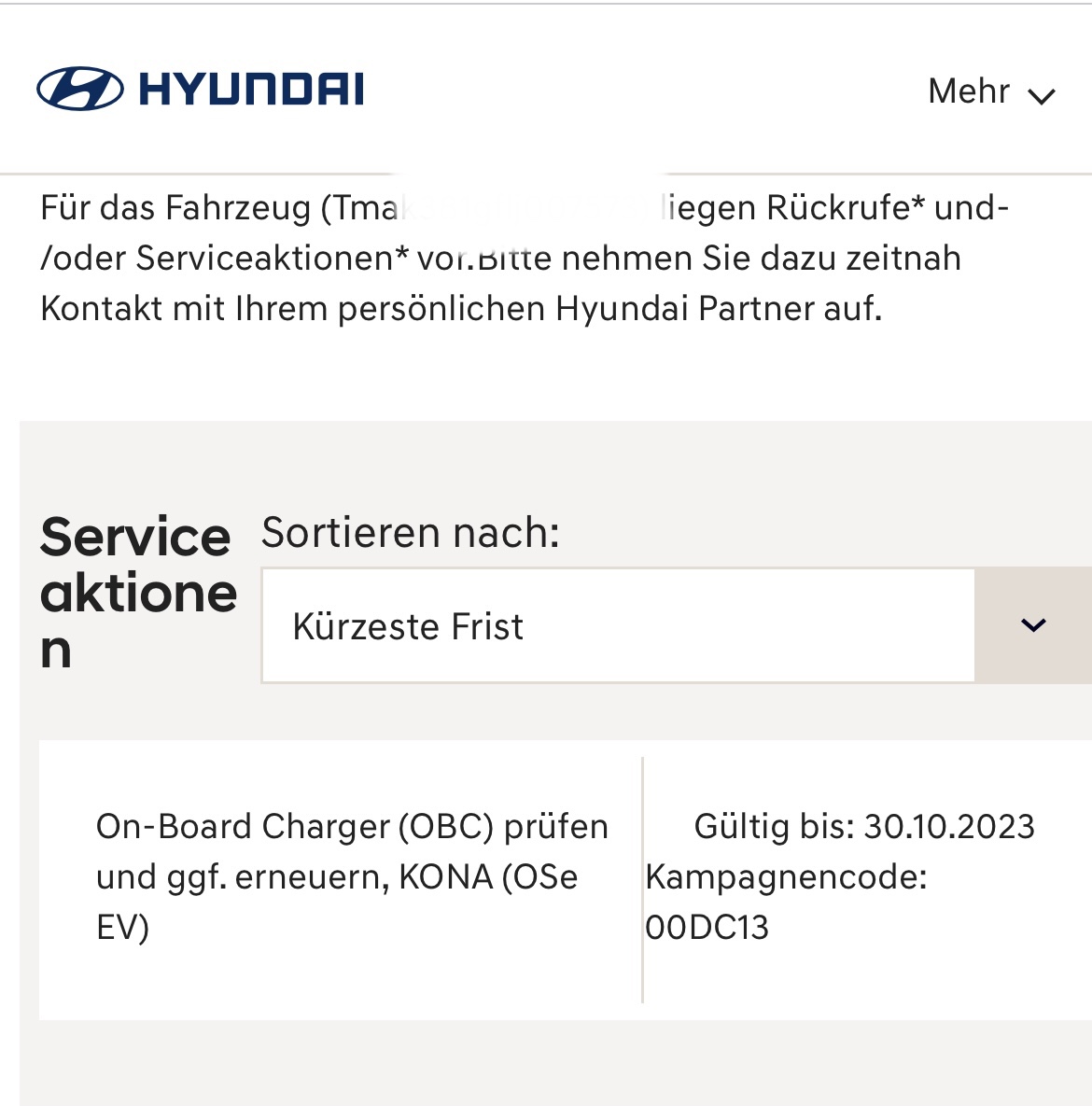Click the KONA (OSe EV) model text
1092x1106 pixels.
tap(487, 877)
